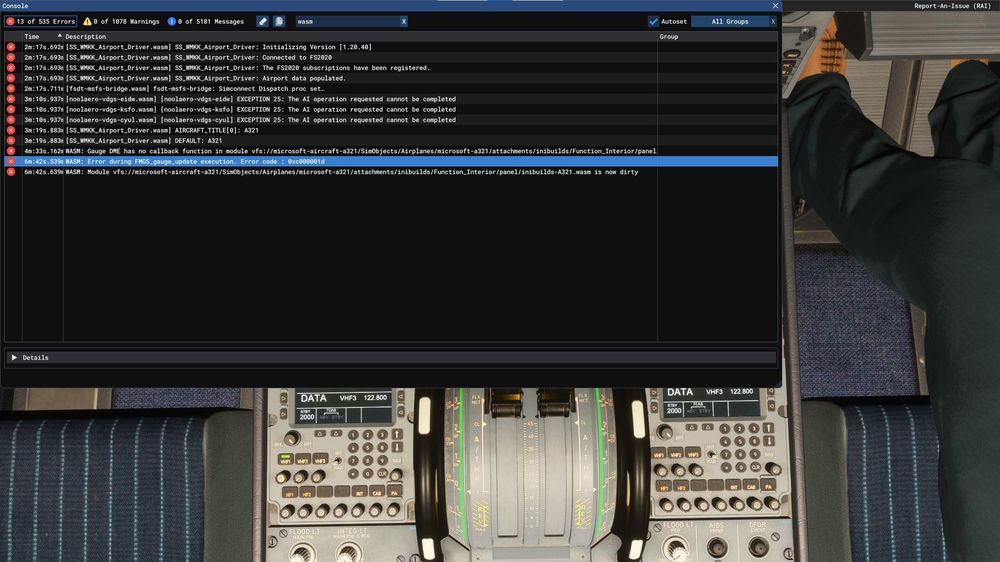Screen dimensions: 1000x562
Task: Clear the 'wasm' search filter with X
Action: point(403,21)
